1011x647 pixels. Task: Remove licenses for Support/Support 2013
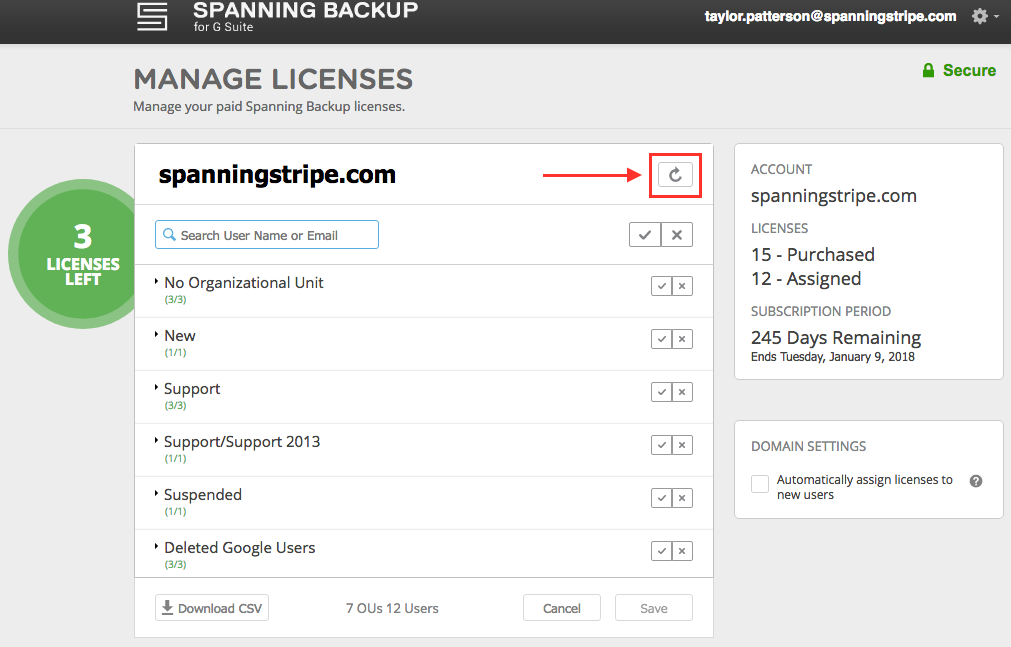(x=682, y=445)
